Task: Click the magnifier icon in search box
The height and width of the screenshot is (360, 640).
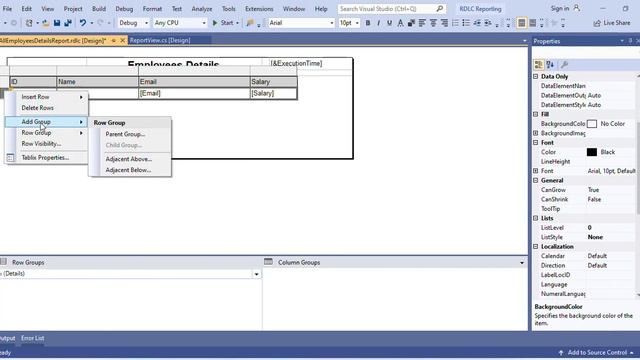Action: (440, 9)
